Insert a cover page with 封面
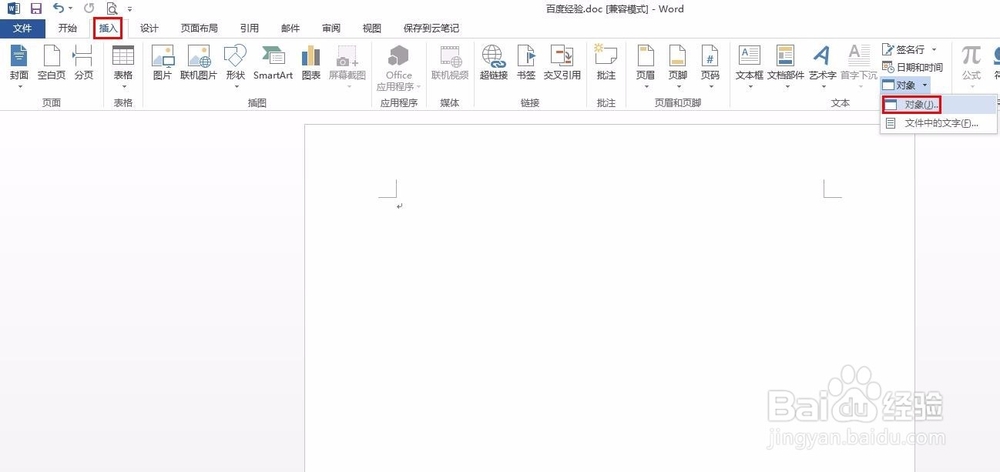1000x472 pixels. click(19, 65)
